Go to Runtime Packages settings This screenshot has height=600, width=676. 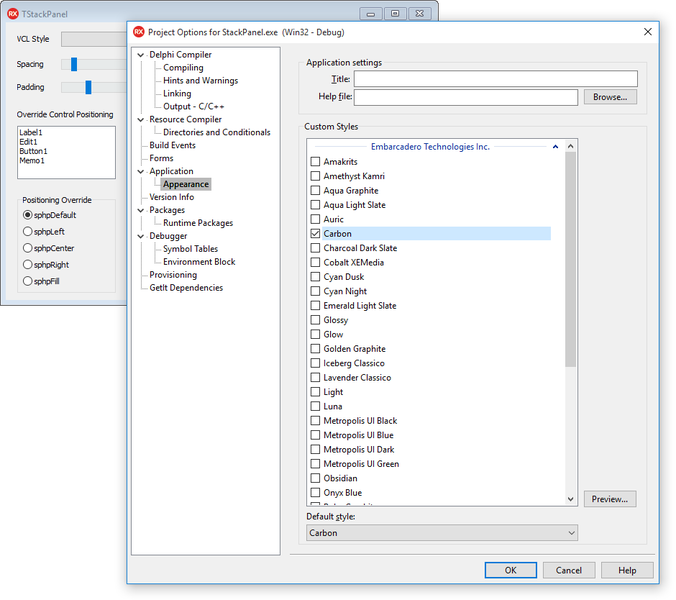point(198,223)
